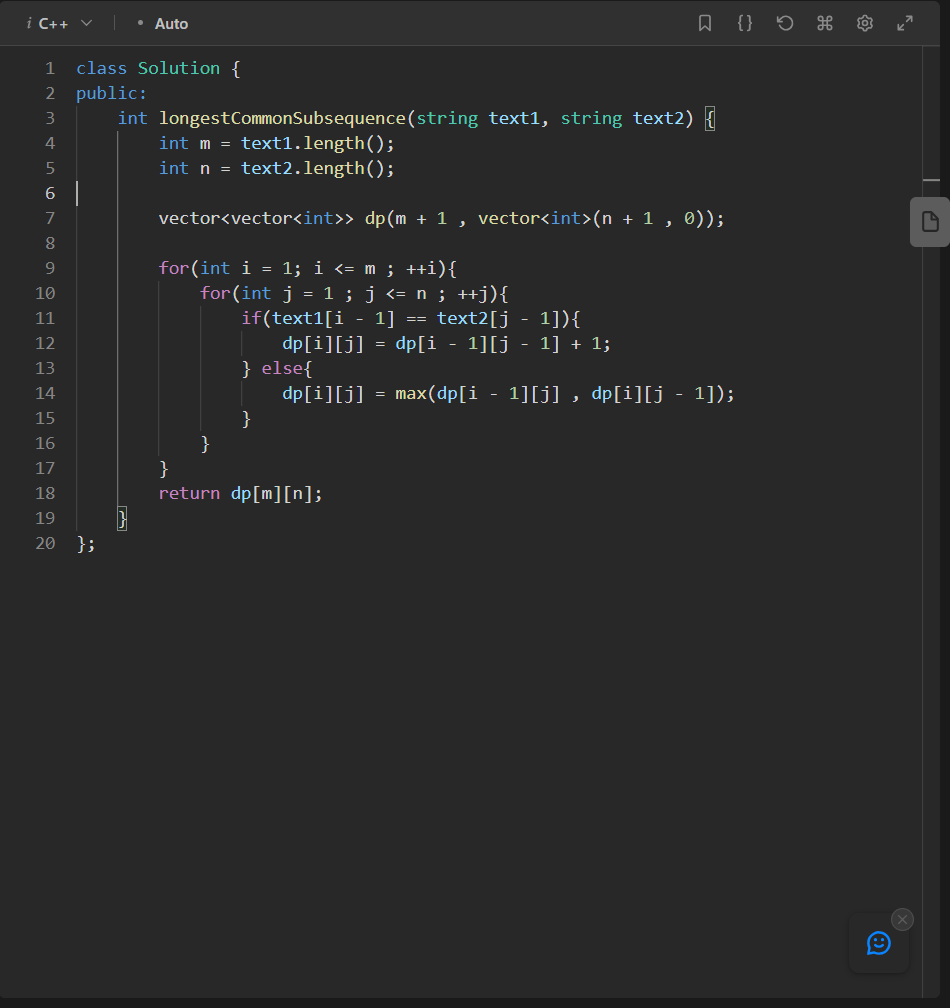Click the editor minimap scrollbar marker
Image resolution: width=950 pixels, height=1008 pixels.
tap(931, 180)
